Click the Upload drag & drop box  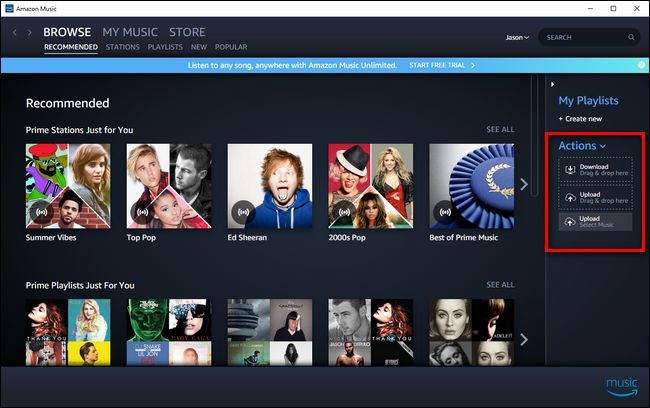coord(595,198)
